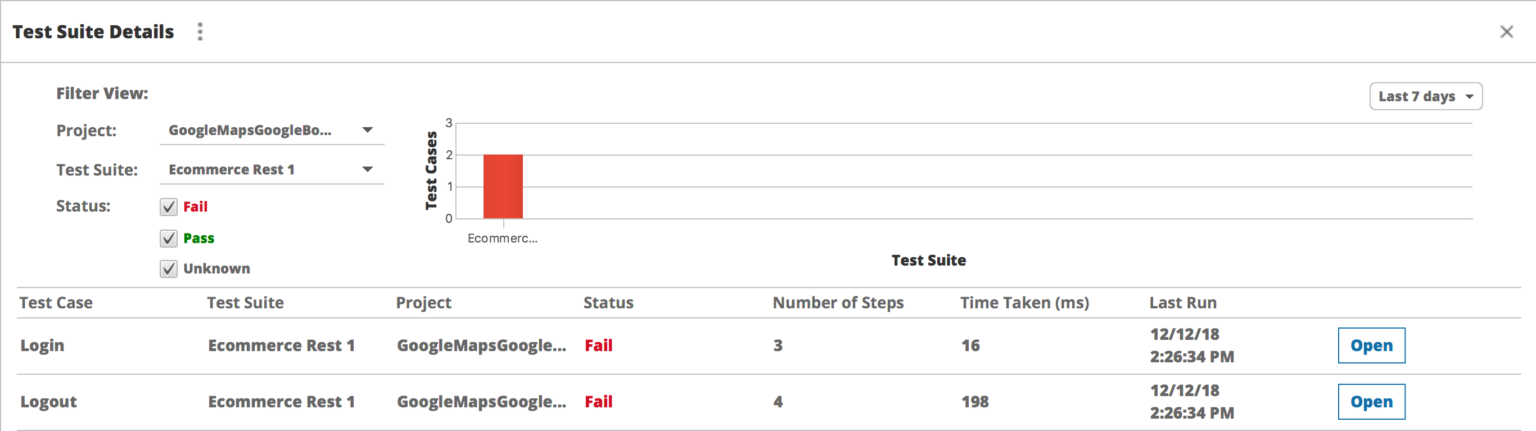Viewport: 1536px width, 431px height.
Task: Click the red Ecommerce bar in chart
Action: click(503, 186)
